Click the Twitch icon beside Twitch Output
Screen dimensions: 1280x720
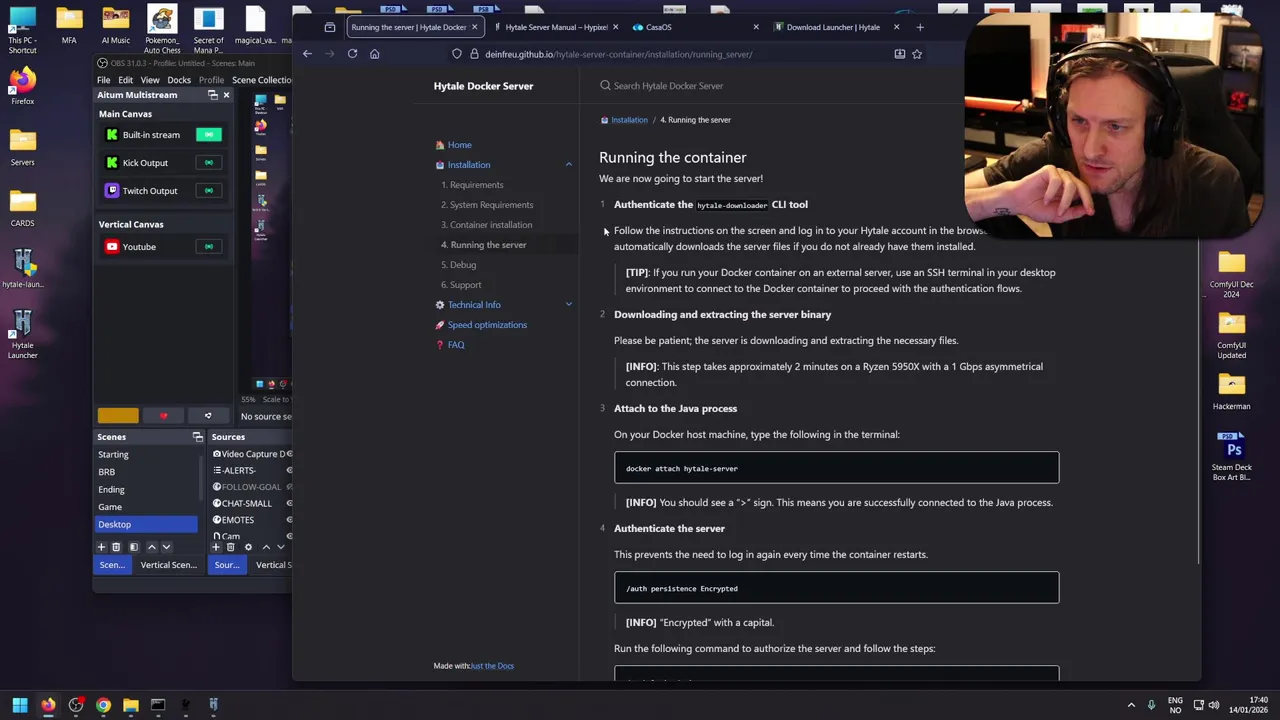112,191
